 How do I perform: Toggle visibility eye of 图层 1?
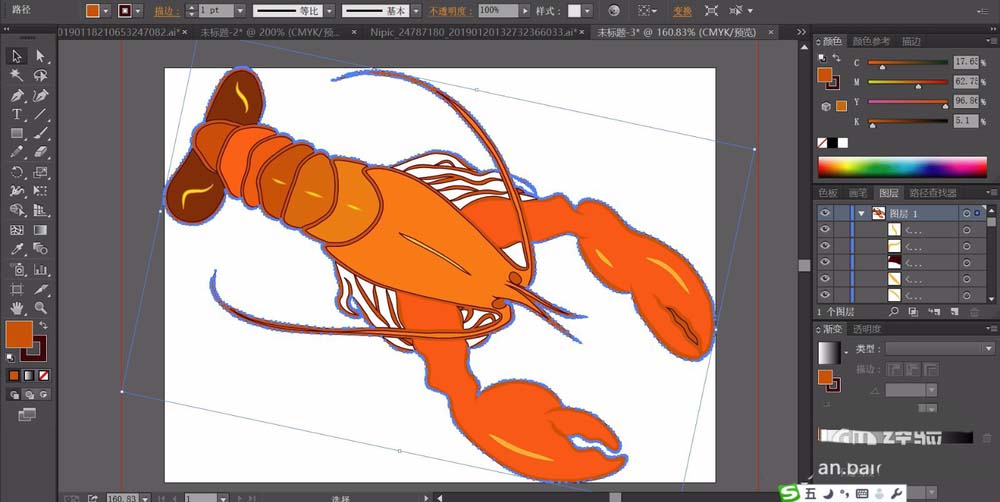pyautogui.click(x=825, y=213)
